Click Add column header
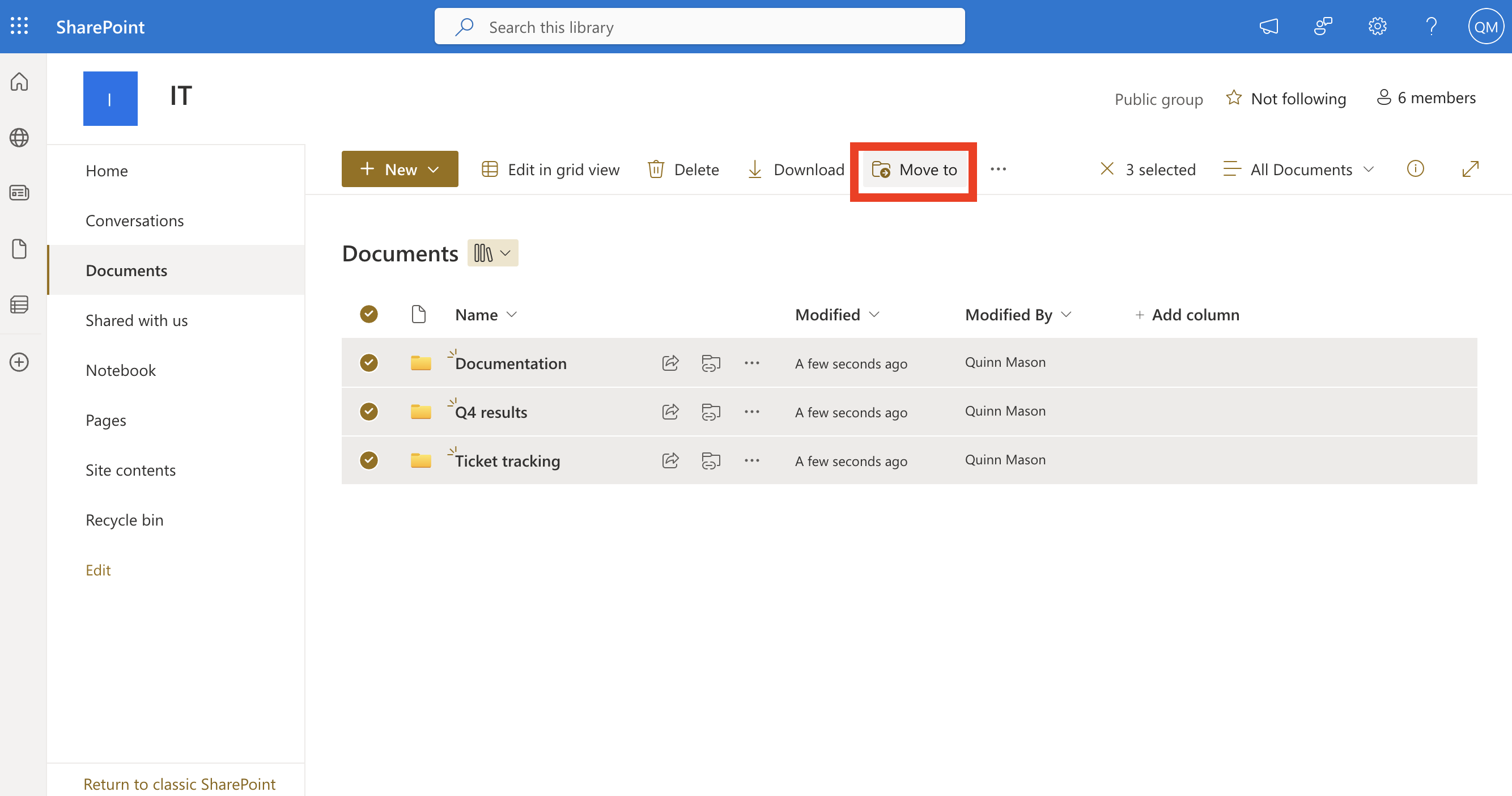 point(1187,315)
